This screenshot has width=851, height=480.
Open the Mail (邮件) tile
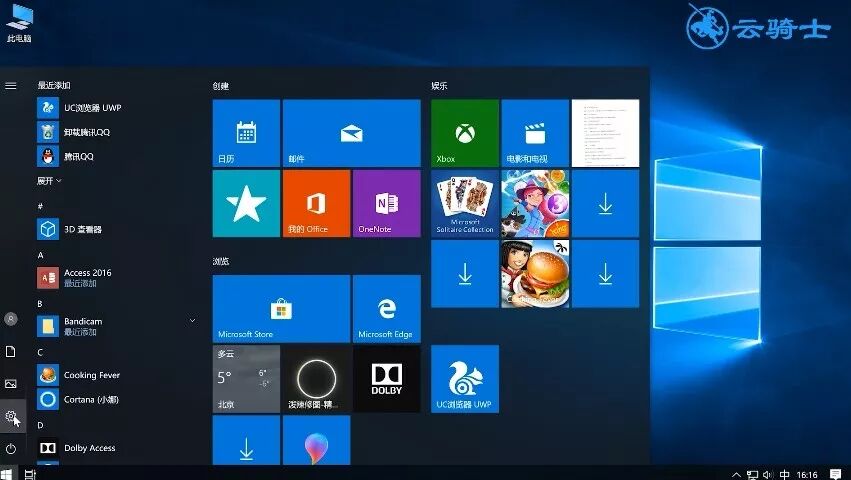(352, 133)
